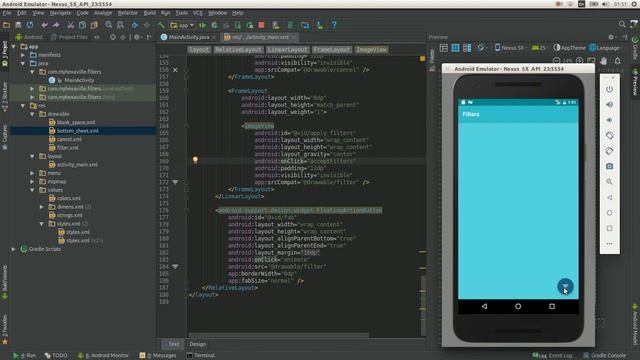The width and height of the screenshot is (640, 360).
Task: Click the Find magnifier icon in toolbar
Action: [x=109, y=25]
